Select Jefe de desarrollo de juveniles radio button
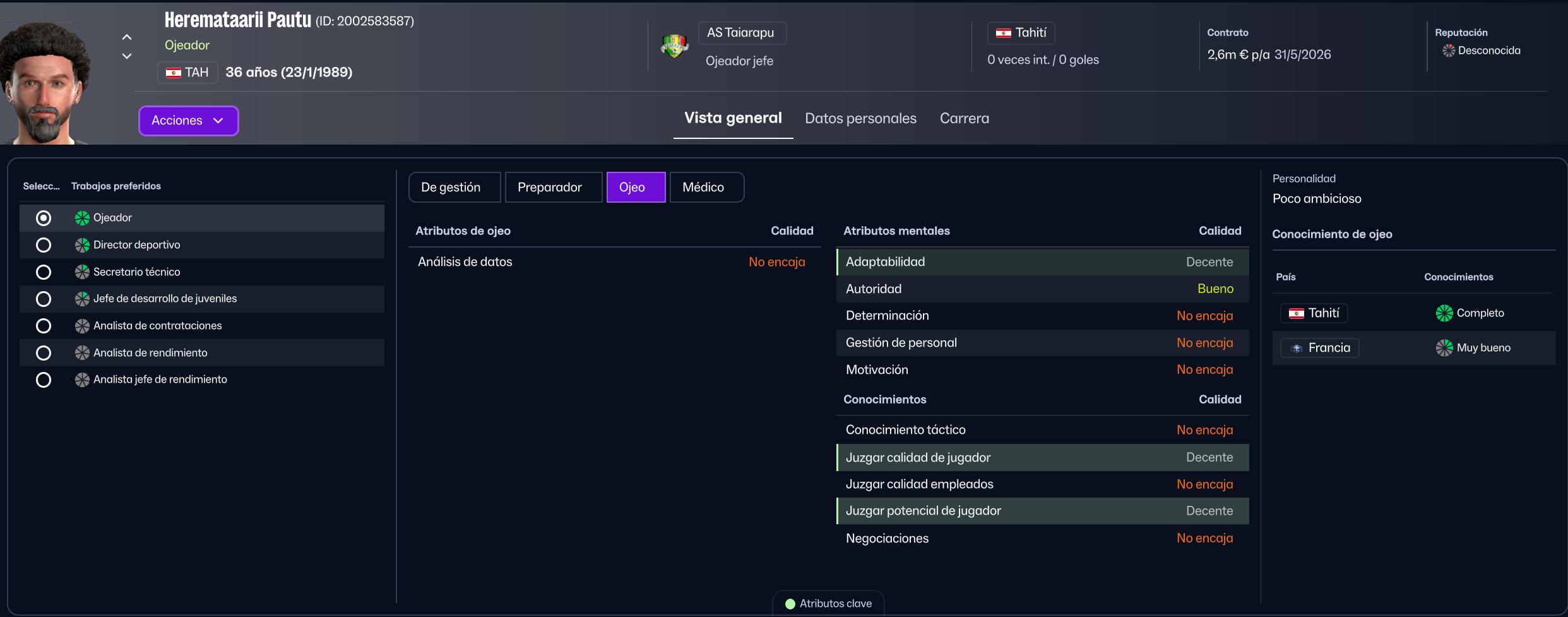Image resolution: width=1568 pixels, height=617 pixels. [x=44, y=299]
